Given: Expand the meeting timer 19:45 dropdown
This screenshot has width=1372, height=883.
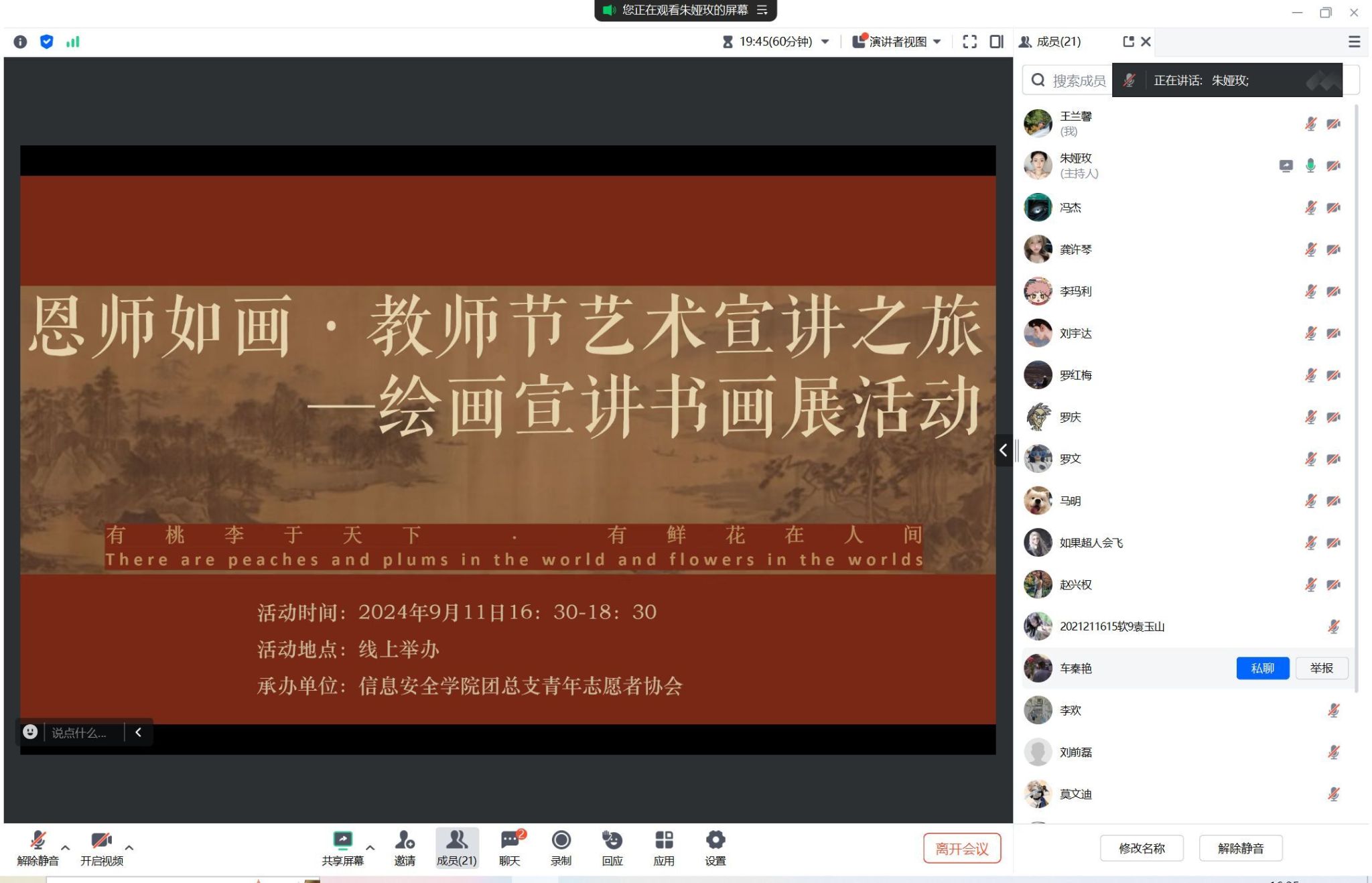Looking at the screenshot, I should pos(825,42).
